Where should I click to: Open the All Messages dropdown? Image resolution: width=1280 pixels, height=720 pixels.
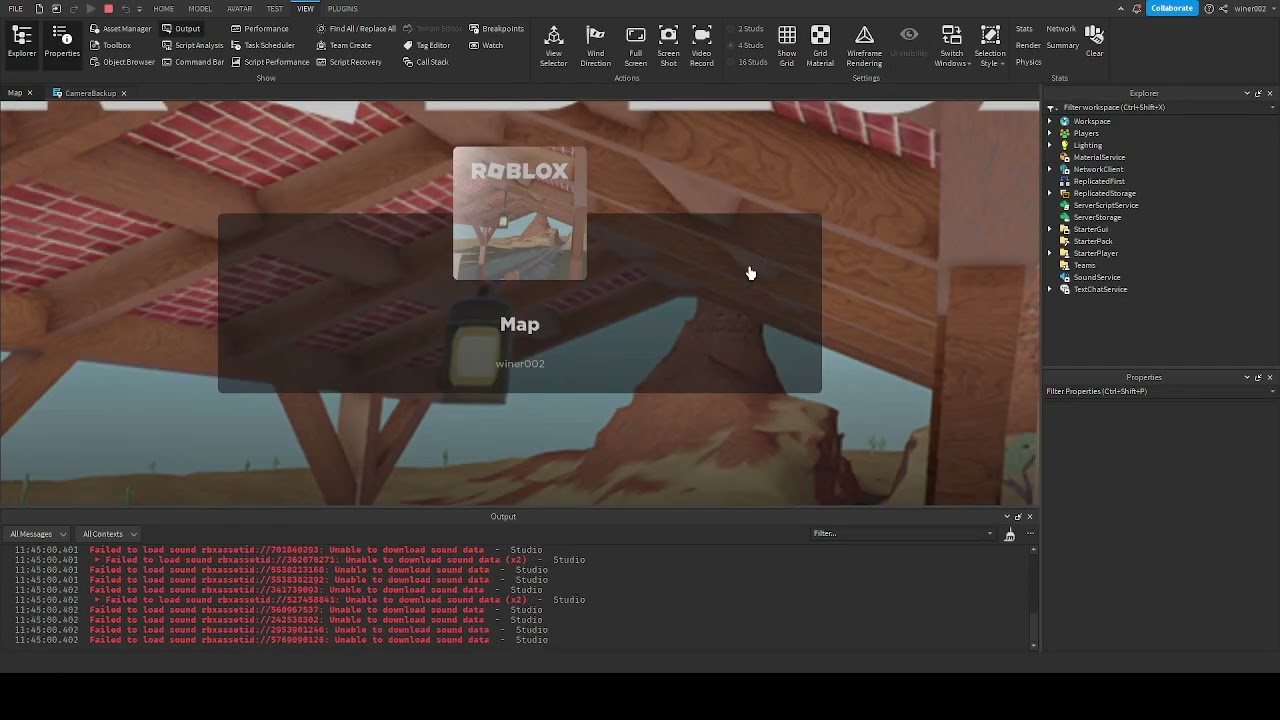pos(38,534)
